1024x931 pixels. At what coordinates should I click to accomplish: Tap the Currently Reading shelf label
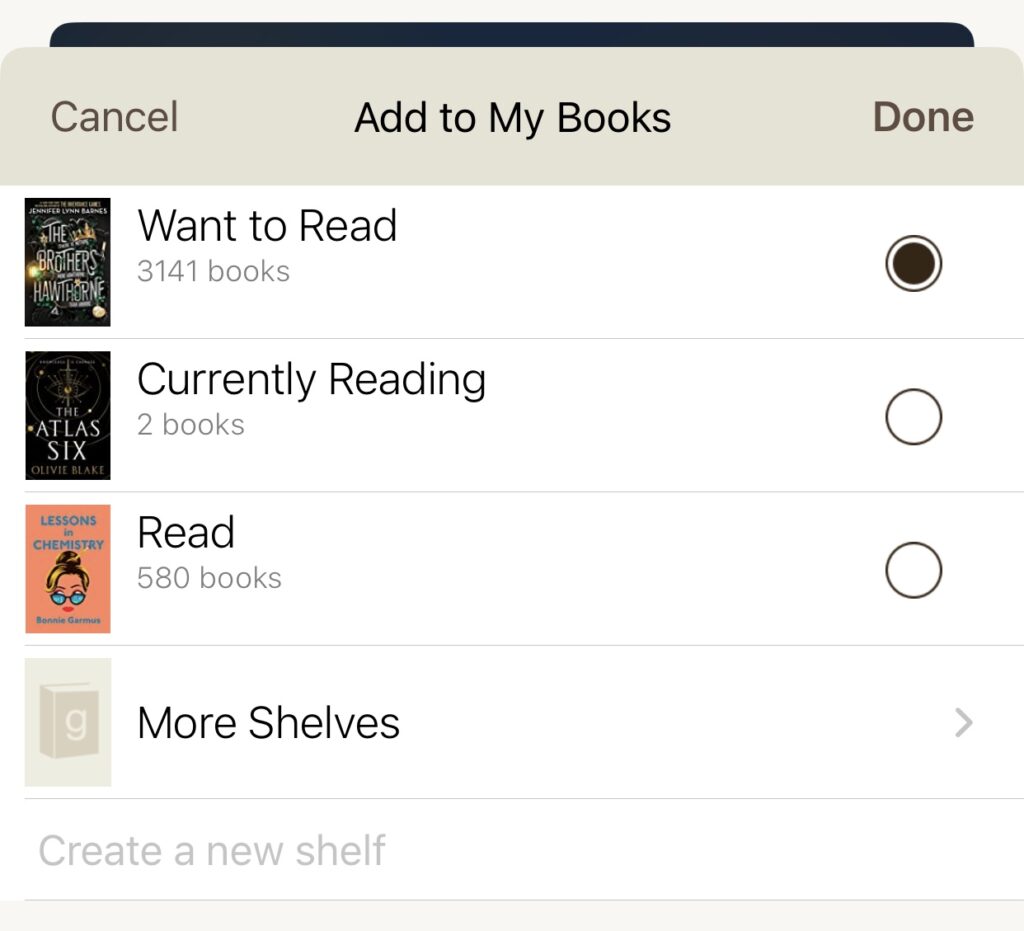click(311, 380)
